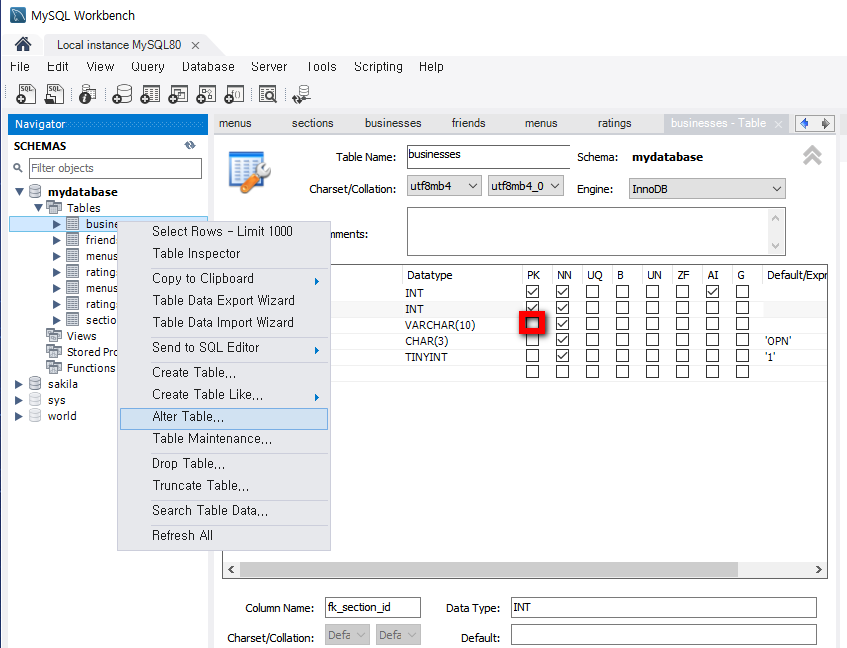Click the columns grid horizontal scrollbar

(x=489, y=569)
